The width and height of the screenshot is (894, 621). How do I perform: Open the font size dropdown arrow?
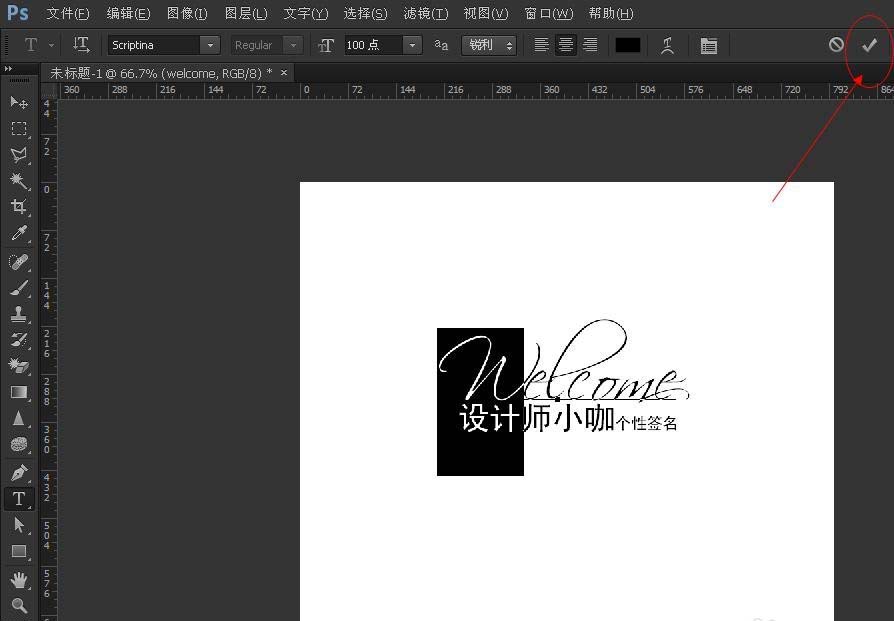coord(412,45)
